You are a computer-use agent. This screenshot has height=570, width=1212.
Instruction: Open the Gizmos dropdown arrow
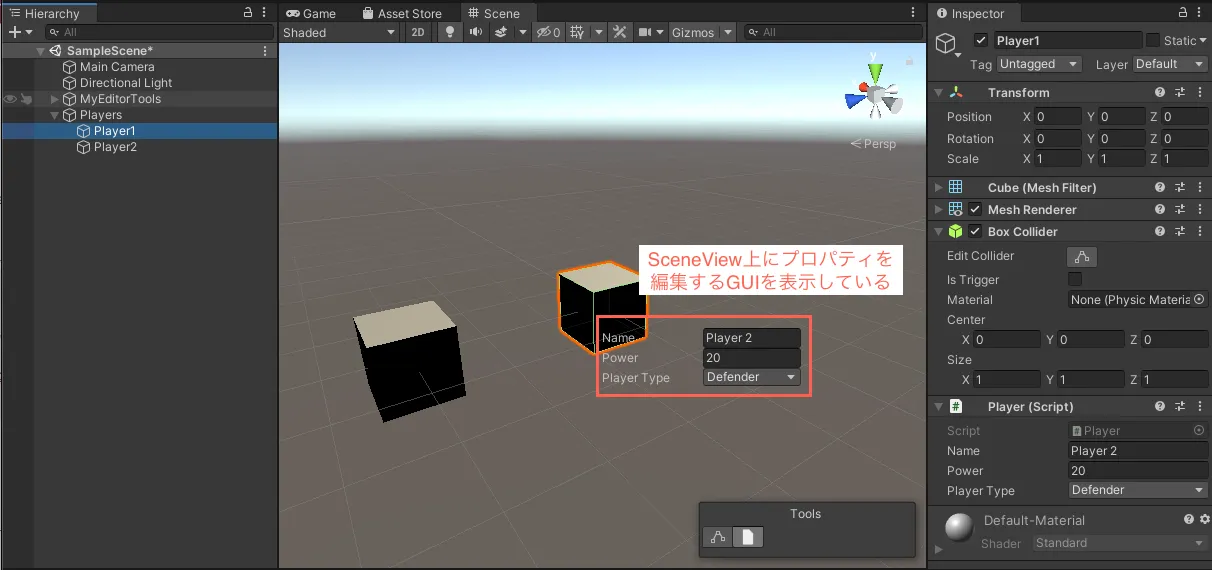coord(727,32)
